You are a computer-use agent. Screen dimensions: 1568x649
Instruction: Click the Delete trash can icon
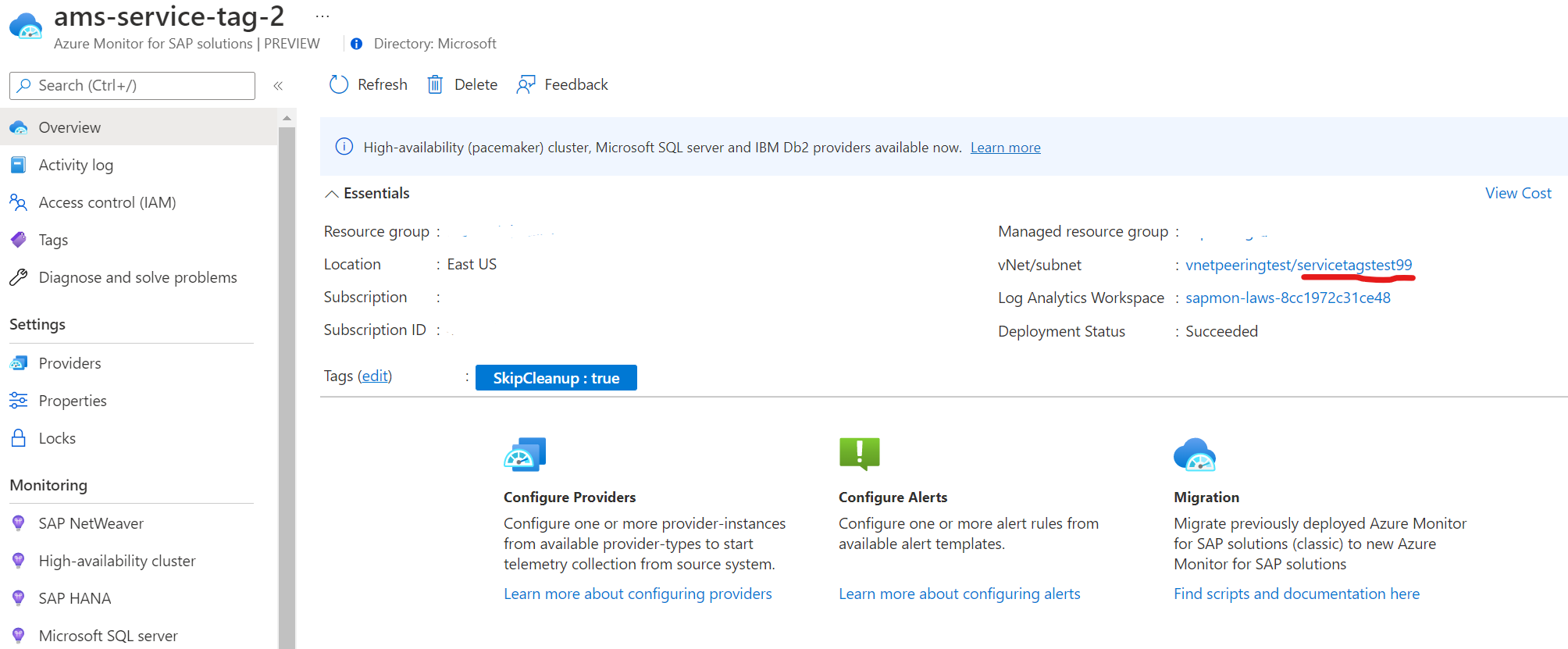coord(435,84)
